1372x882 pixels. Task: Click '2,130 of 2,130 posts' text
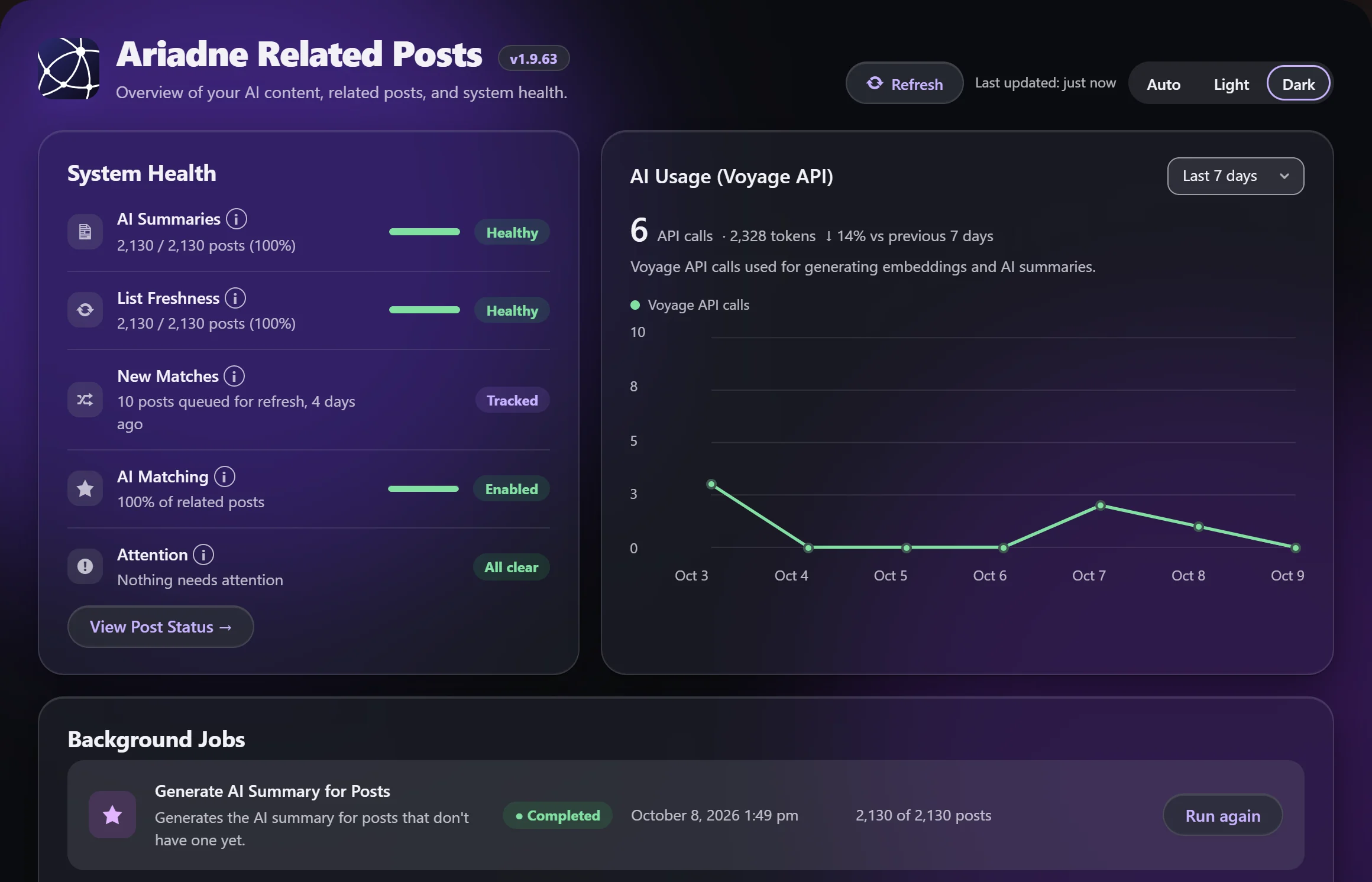coord(923,815)
